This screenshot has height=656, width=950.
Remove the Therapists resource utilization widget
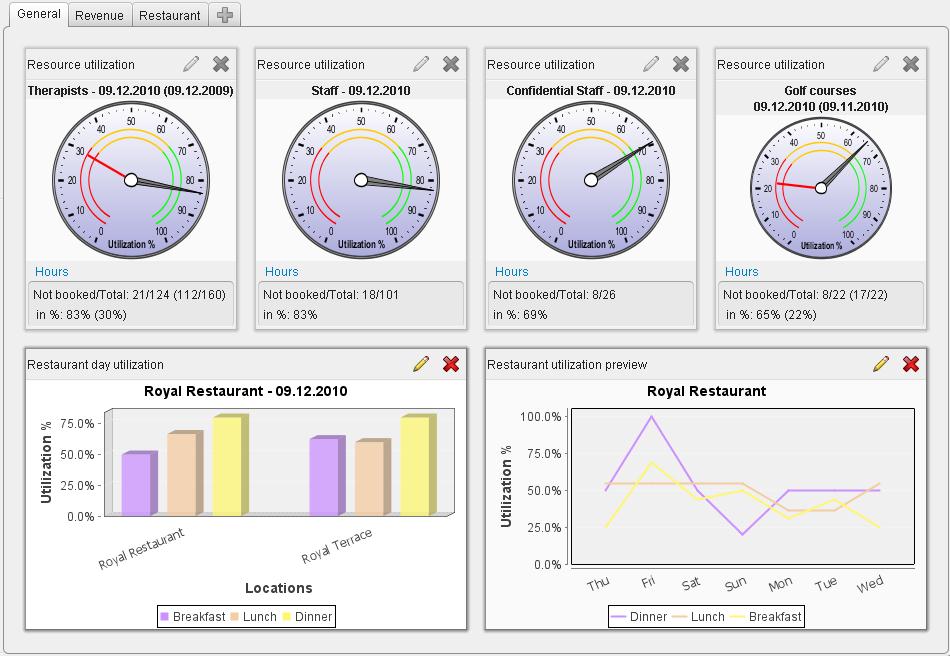click(221, 64)
